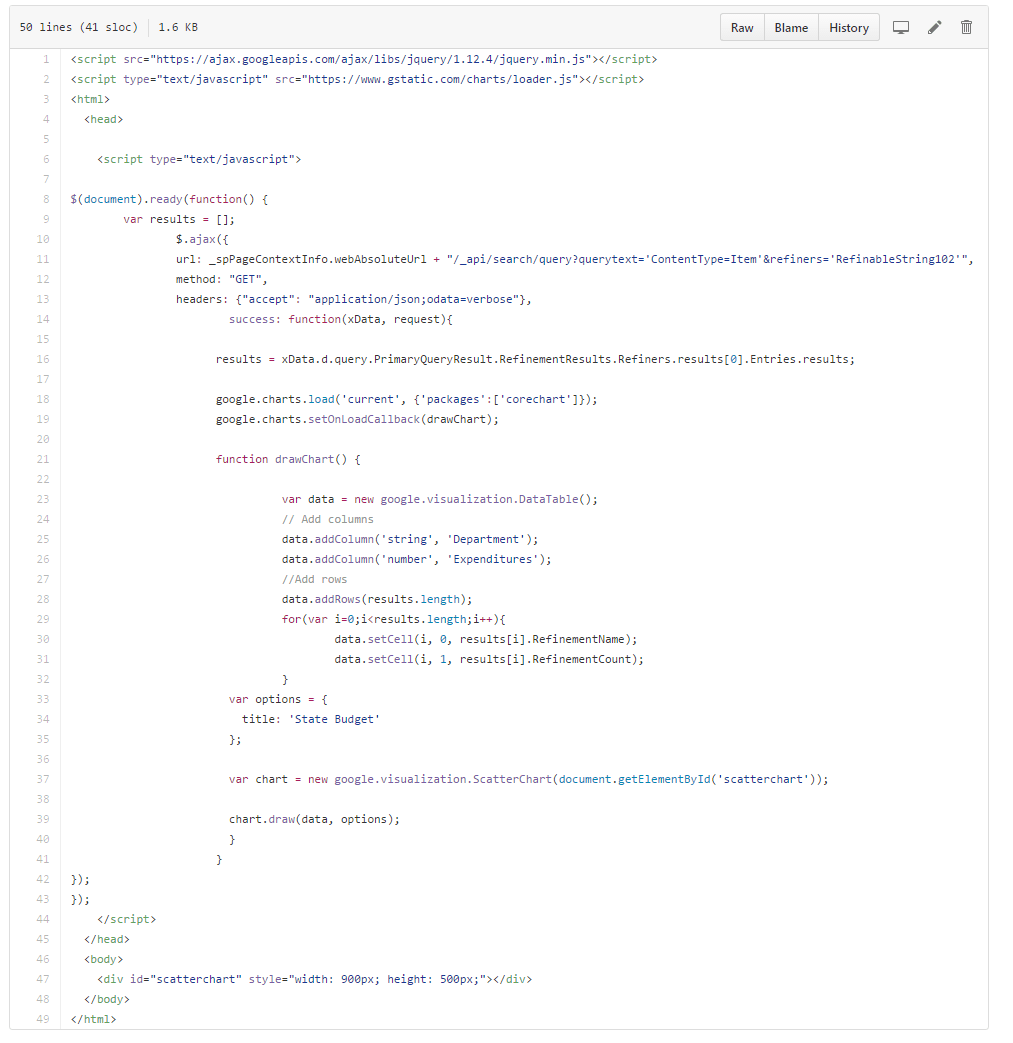Select the Raw view button
The image size is (1013, 1043).
[x=741, y=27]
